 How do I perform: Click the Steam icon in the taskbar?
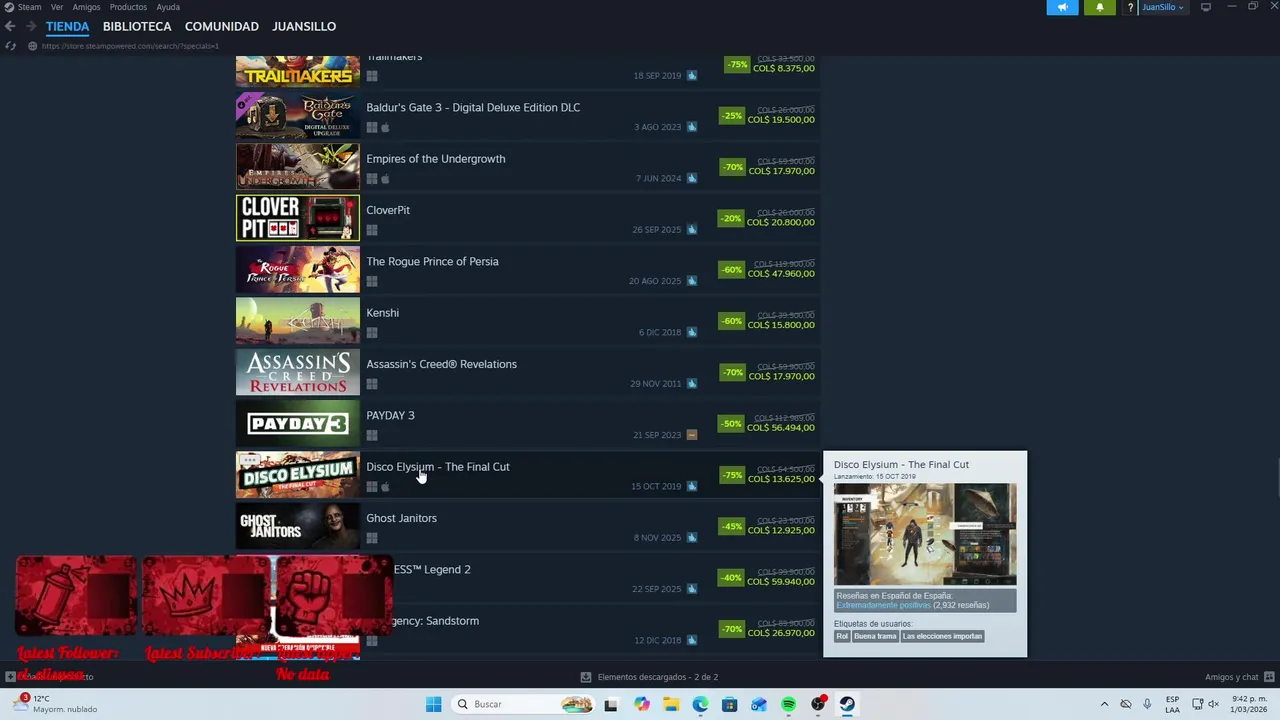pyautogui.click(x=847, y=704)
